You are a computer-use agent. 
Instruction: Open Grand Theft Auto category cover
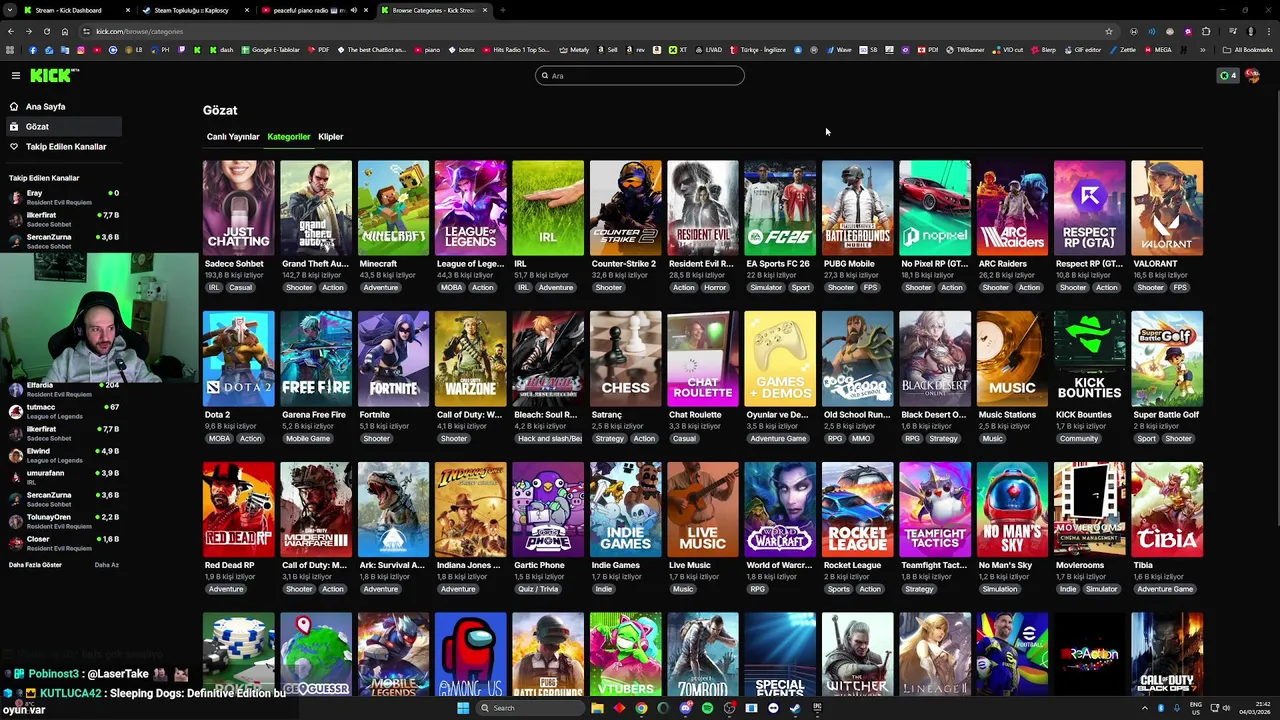coord(316,207)
